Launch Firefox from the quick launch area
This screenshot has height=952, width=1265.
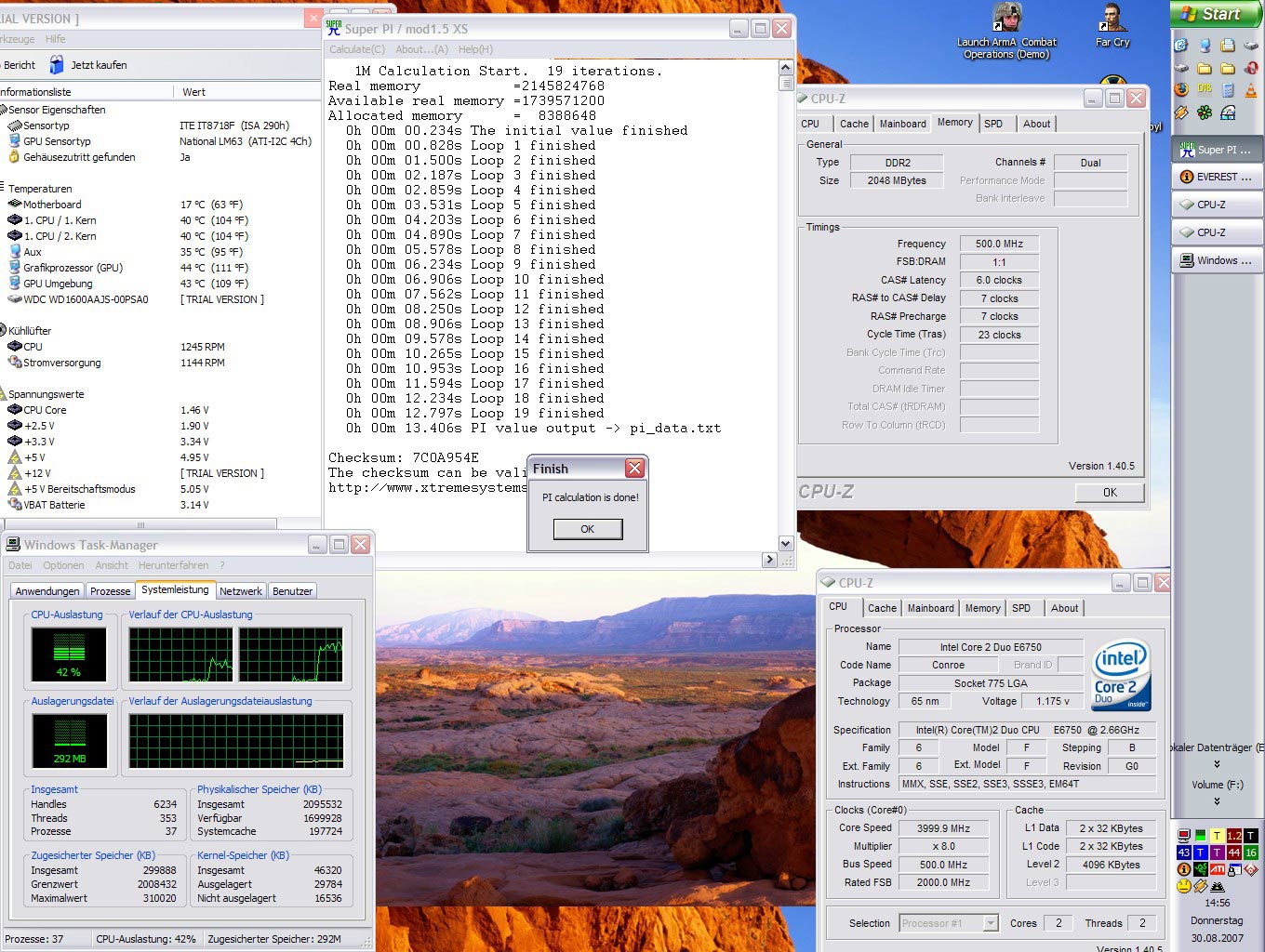[1181, 89]
